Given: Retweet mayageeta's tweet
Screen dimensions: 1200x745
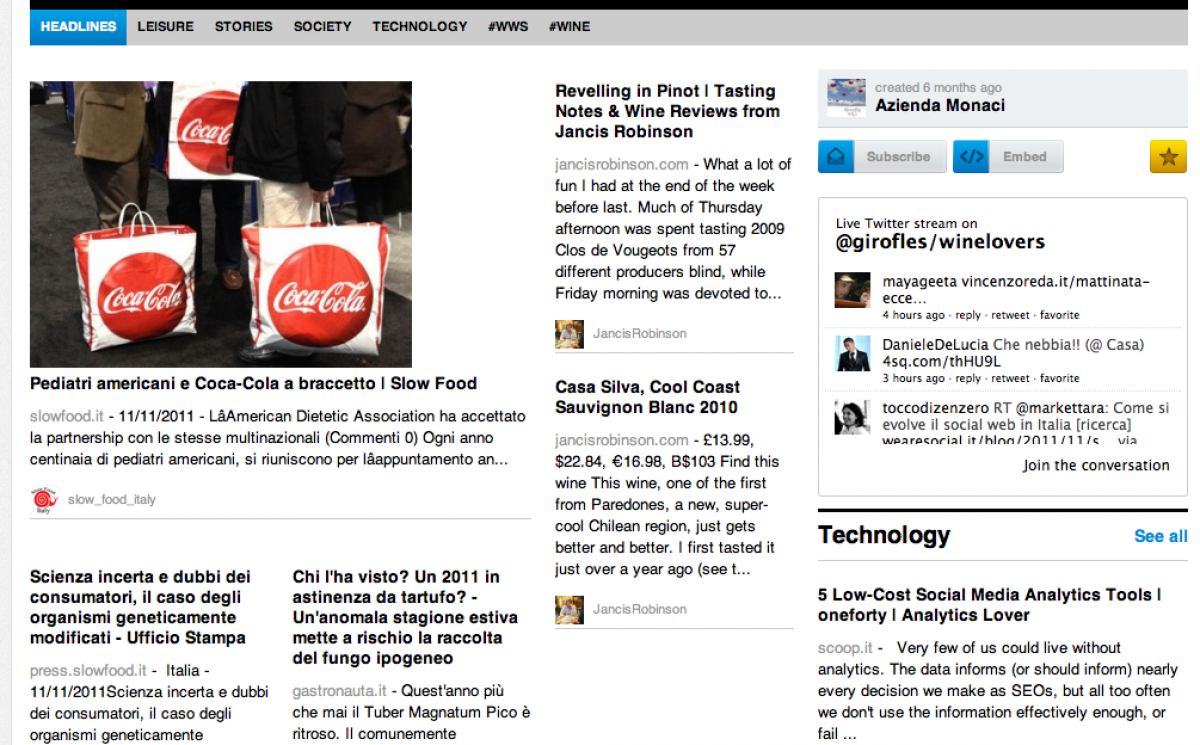Looking at the screenshot, I should [x=1011, y=315].
